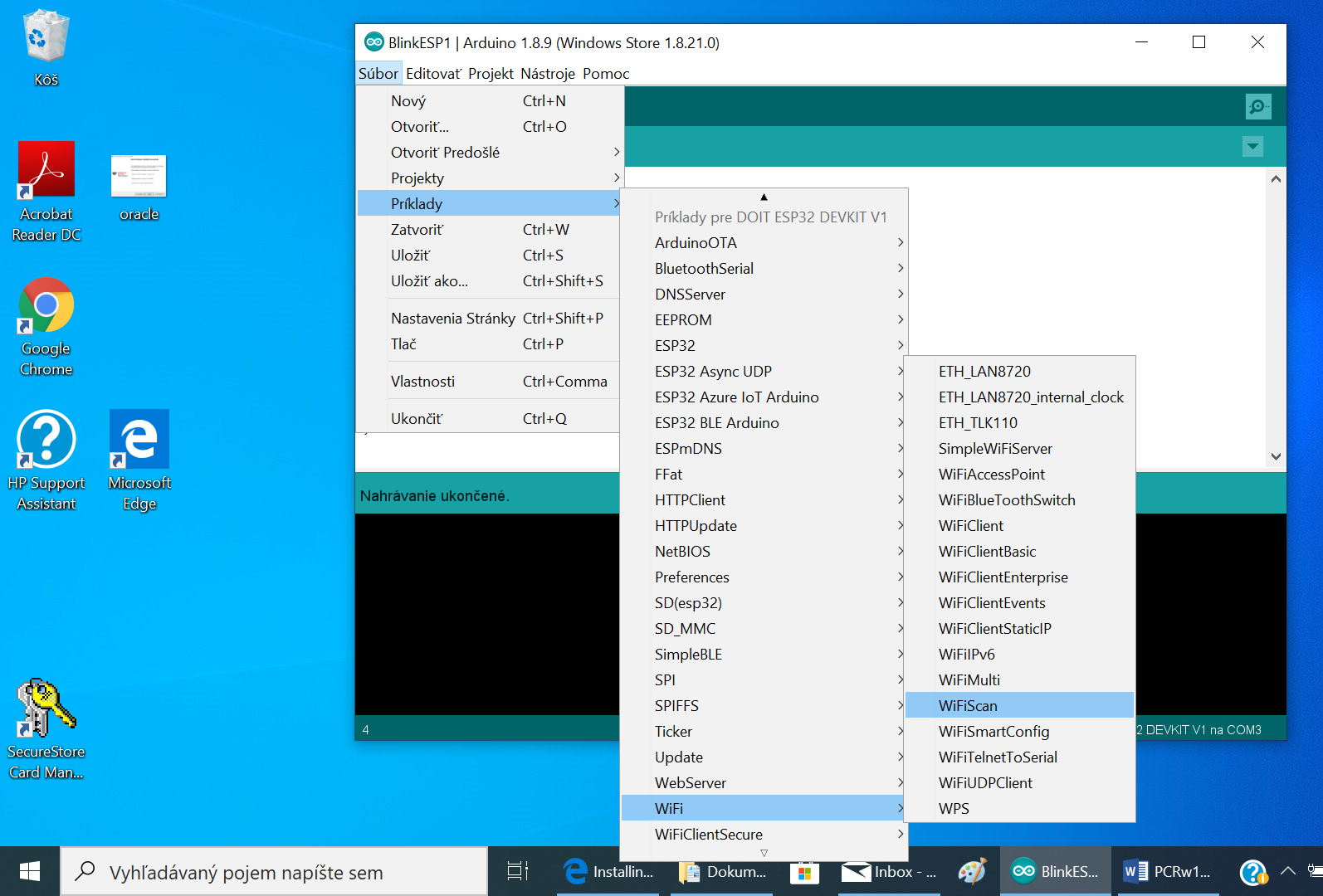Select the SimpleWiFiServer example
The image size is (1323, 896).
click(995, 448)
